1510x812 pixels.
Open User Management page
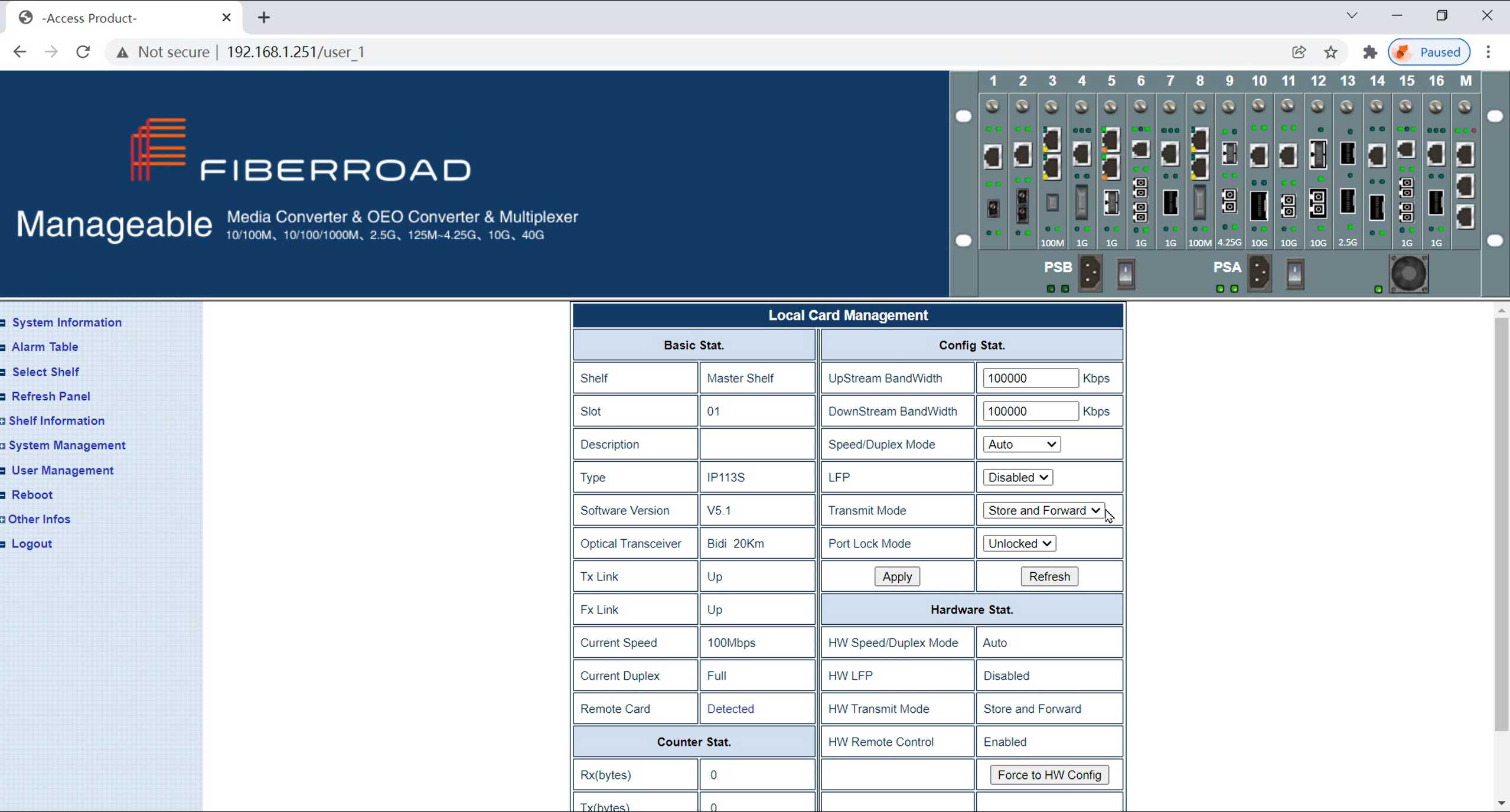click(x=63, y=471)
